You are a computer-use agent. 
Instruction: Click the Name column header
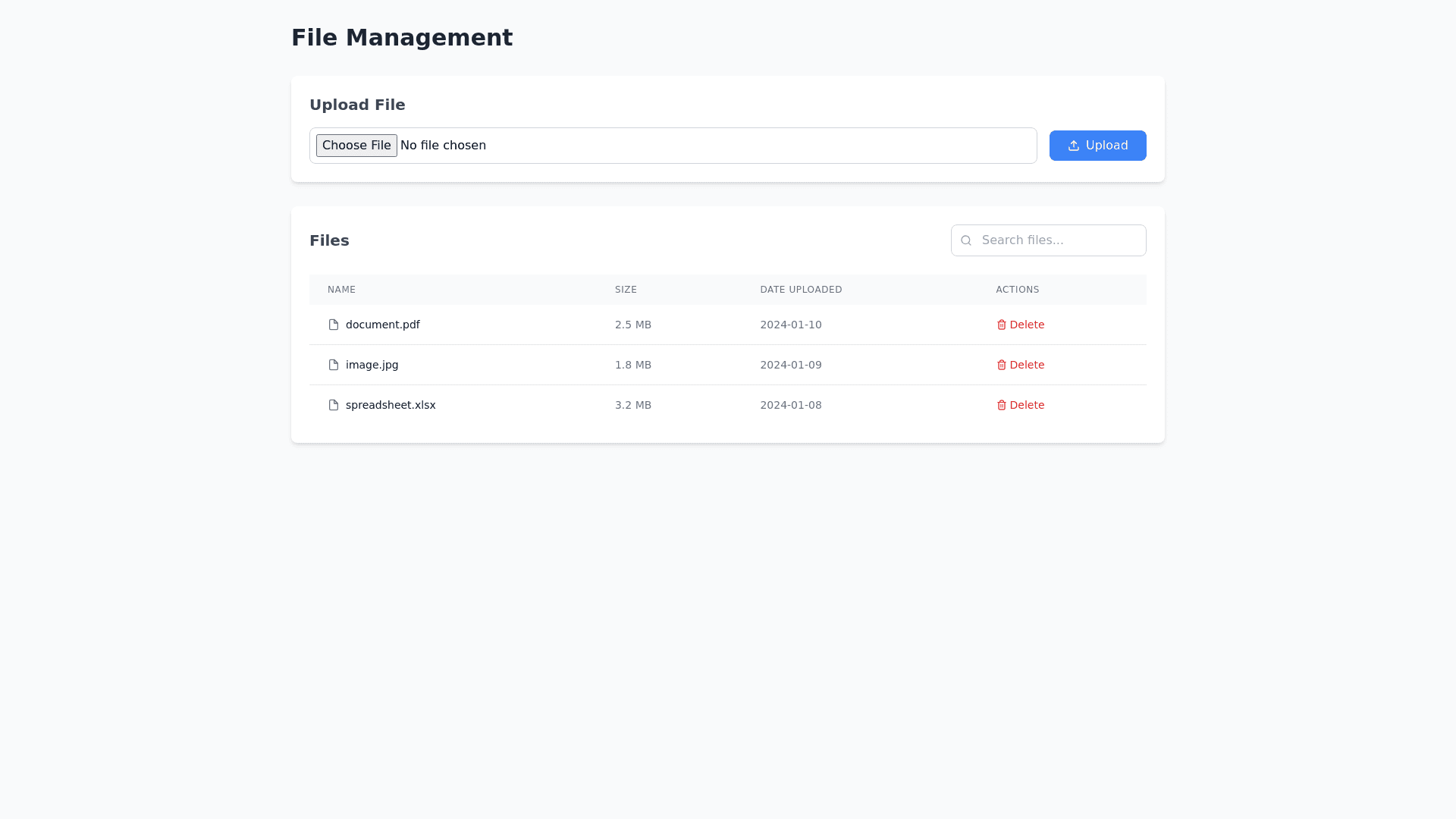341,290
